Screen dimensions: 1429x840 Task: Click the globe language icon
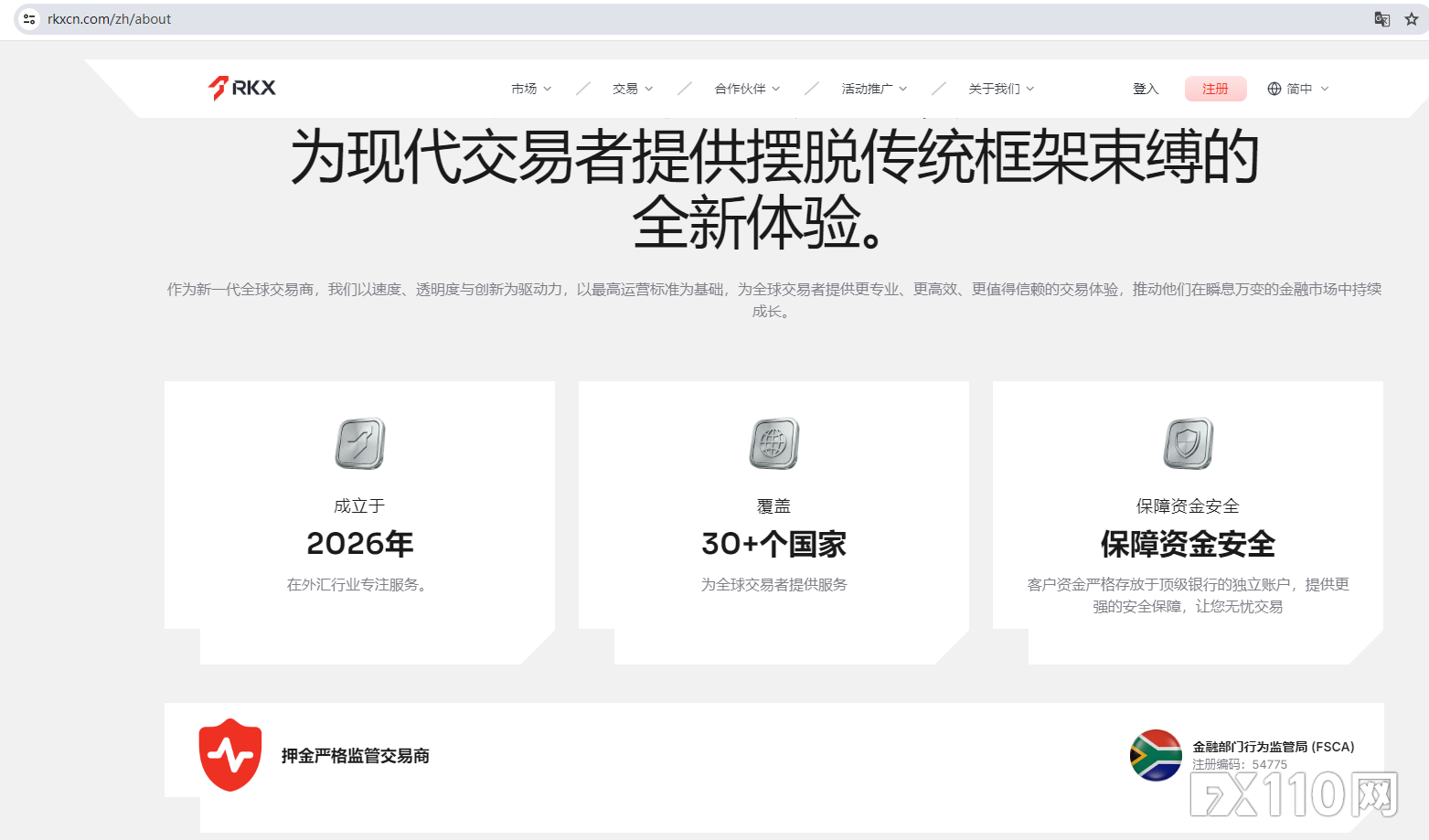[1274, 89]
